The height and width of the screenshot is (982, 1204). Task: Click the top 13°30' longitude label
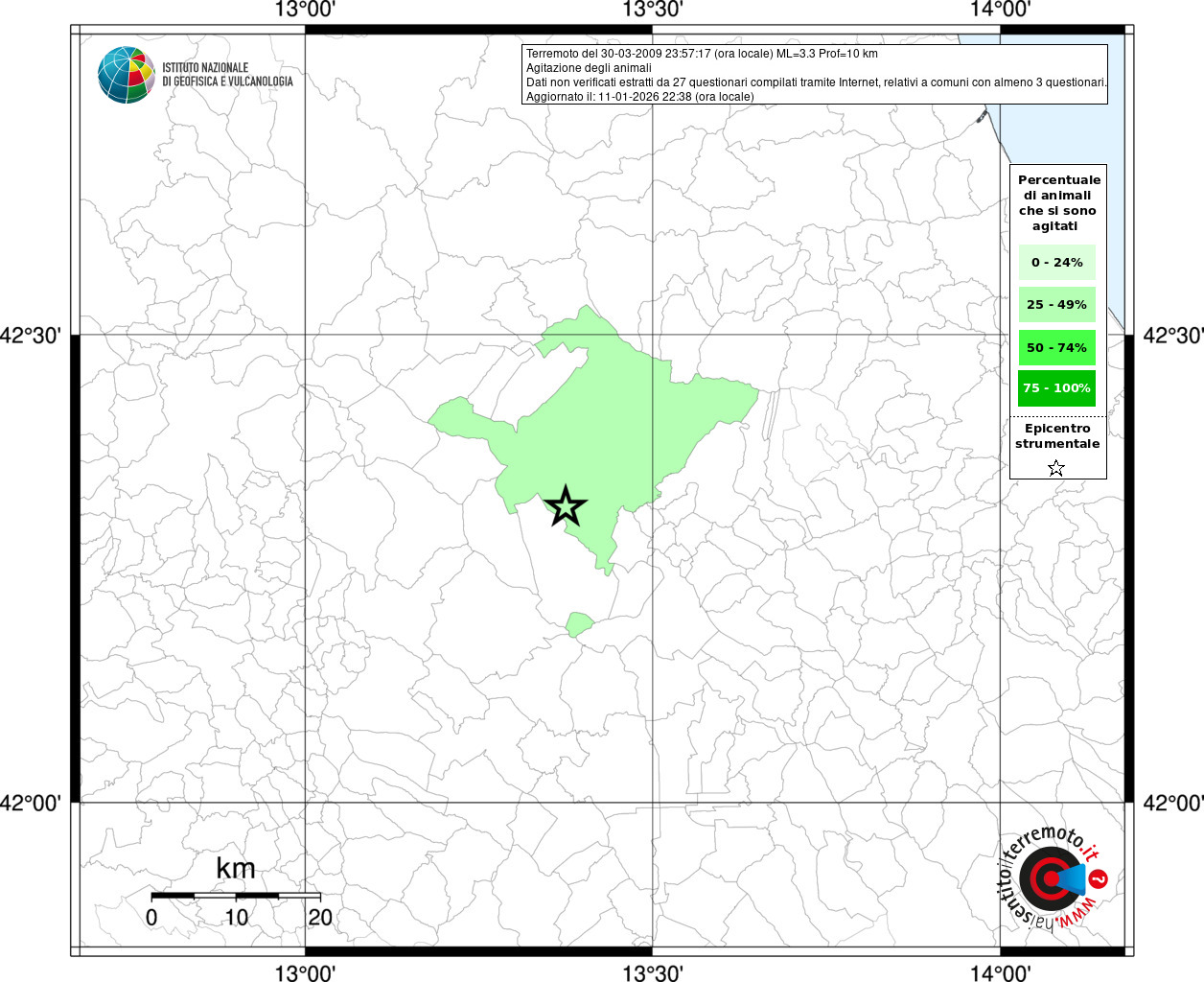click(x=652, y=10)
